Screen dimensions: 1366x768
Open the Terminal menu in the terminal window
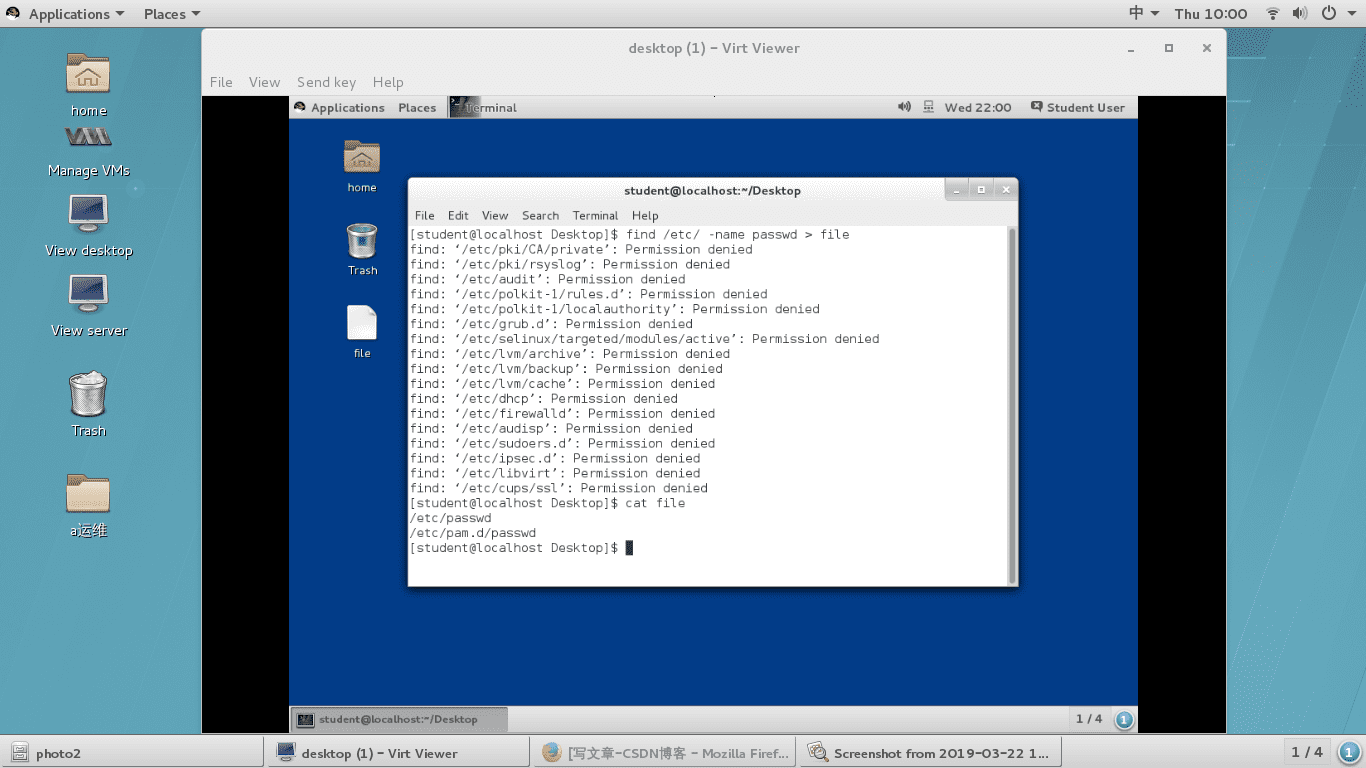595,215
